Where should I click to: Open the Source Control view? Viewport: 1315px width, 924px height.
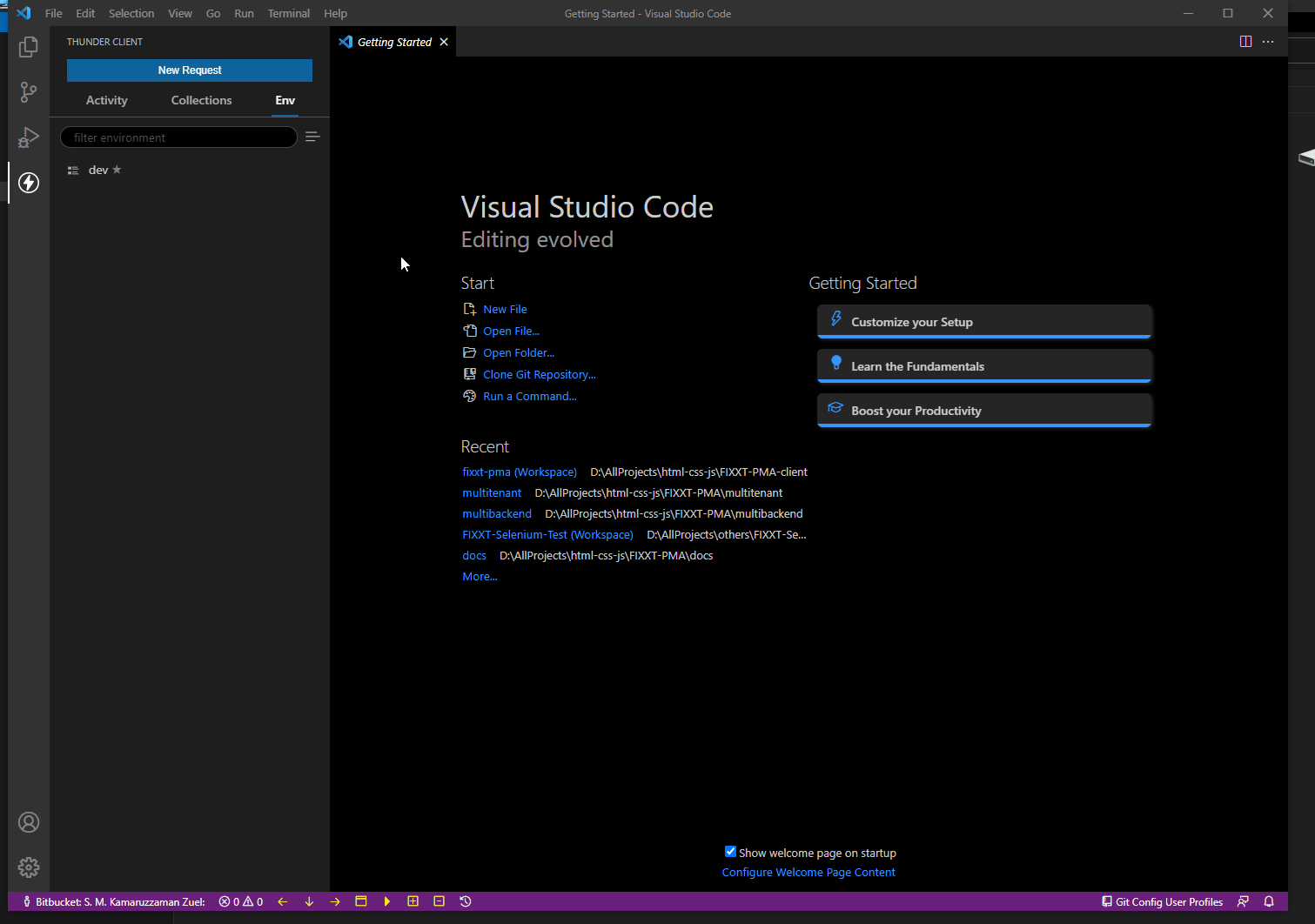(x=29, y=92)
